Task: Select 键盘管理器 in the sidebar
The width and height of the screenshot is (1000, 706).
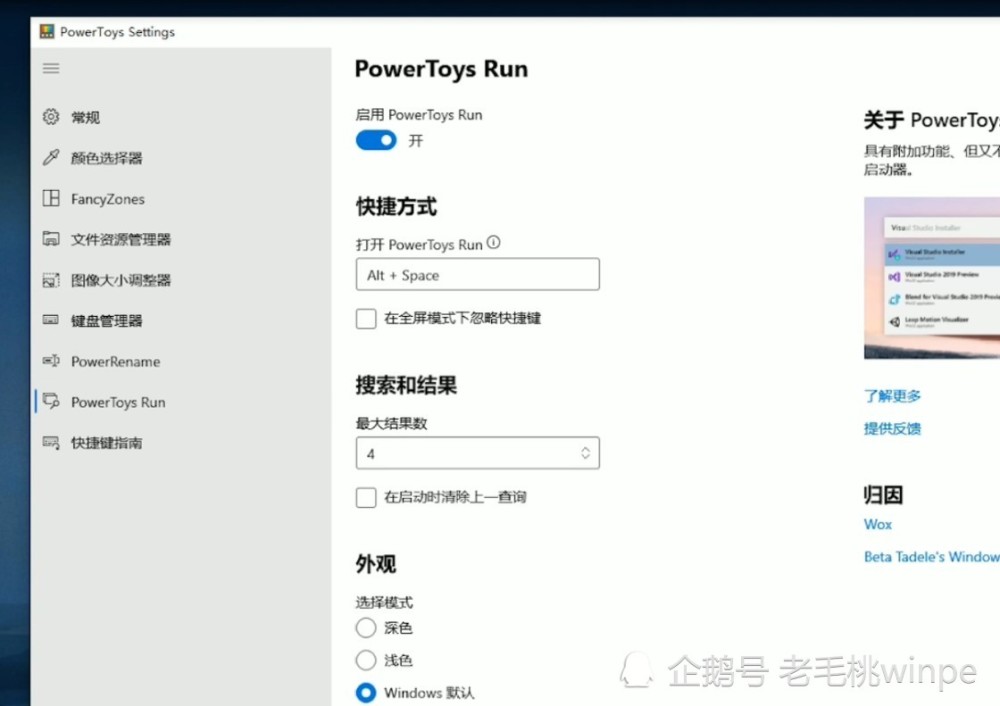Action: click(x=107, y=321)
